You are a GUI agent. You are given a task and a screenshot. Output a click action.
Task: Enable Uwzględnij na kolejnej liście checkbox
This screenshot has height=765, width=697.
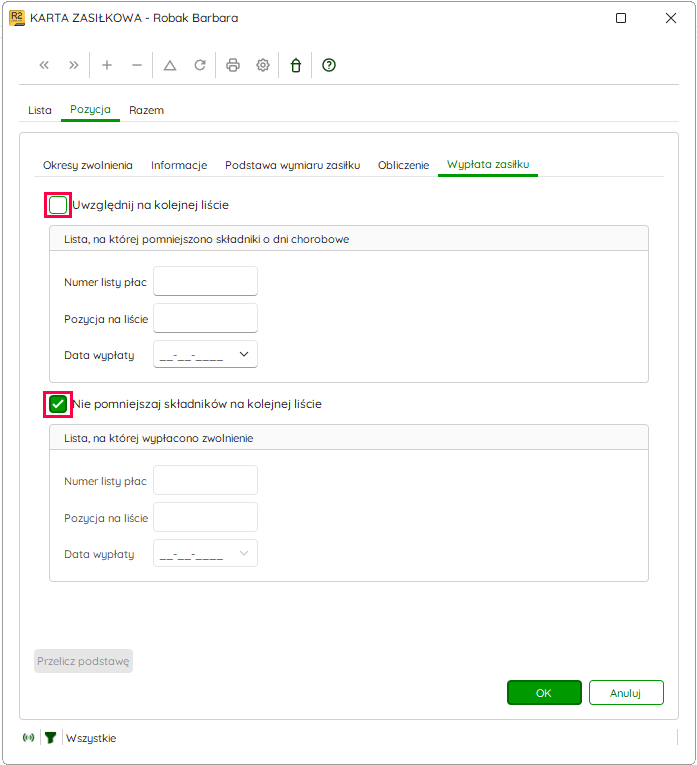(x=58, y=205)
